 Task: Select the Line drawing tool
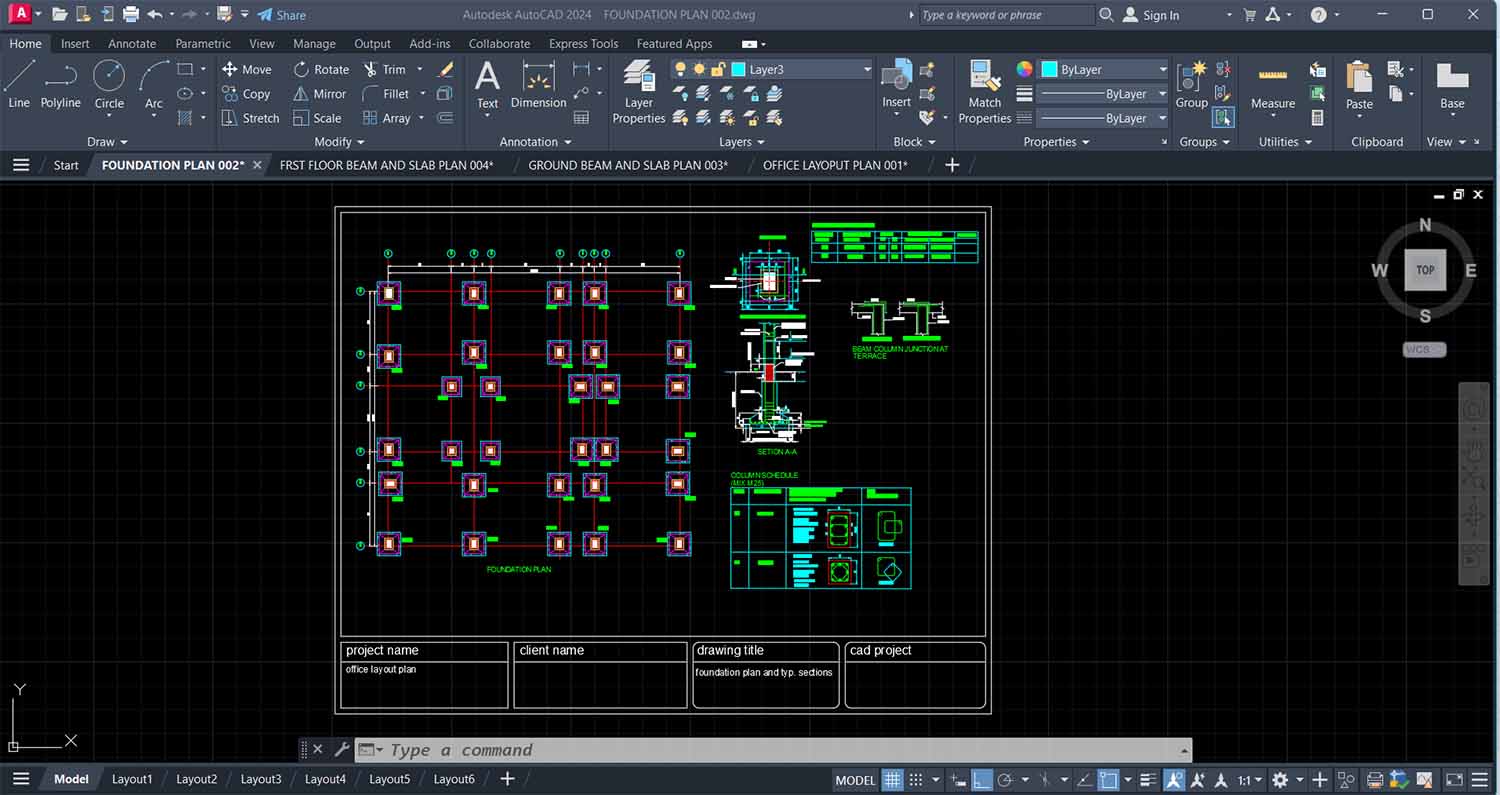coord(19,83)
